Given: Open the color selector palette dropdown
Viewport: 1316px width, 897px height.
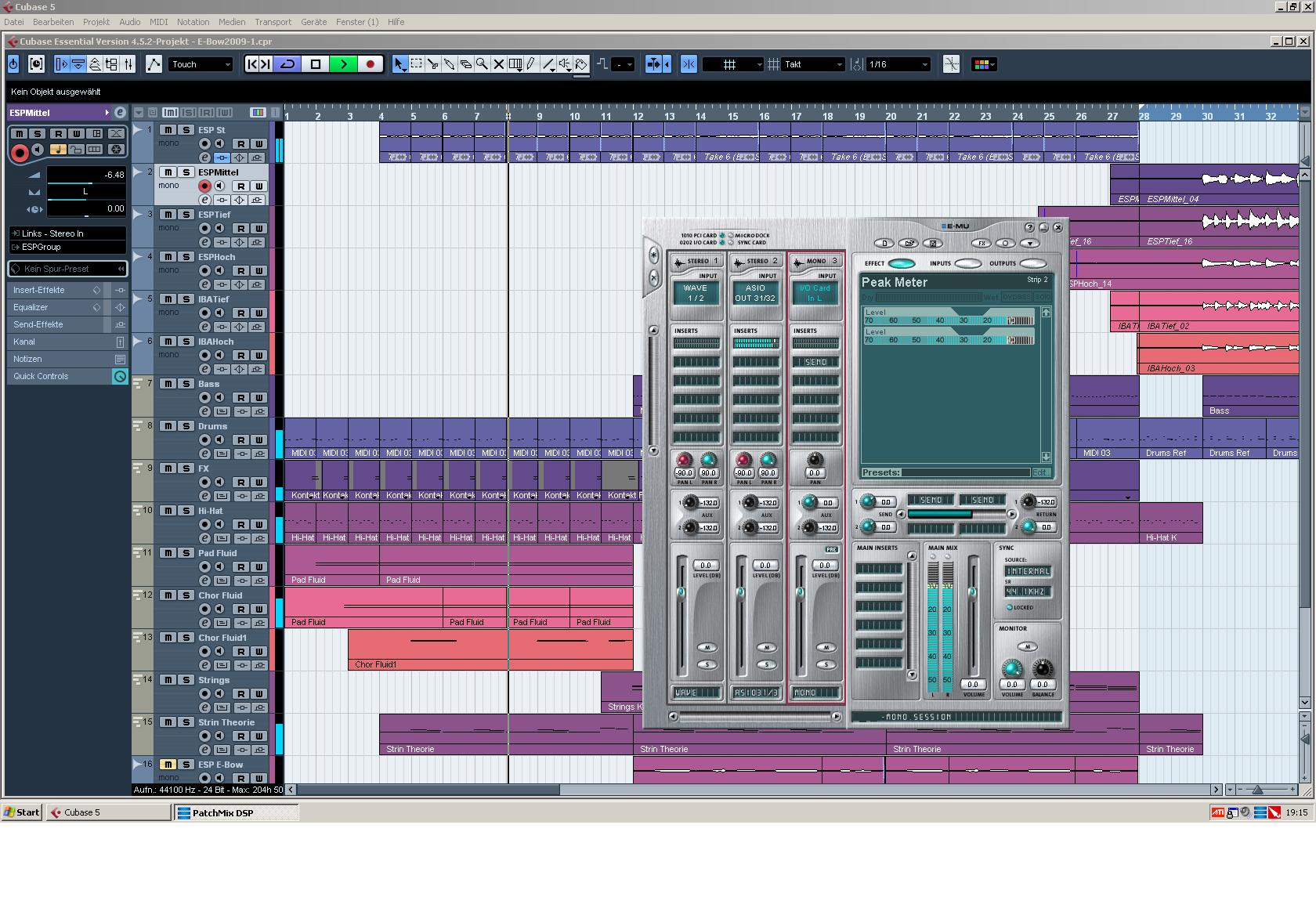Looking at the screenshot, I should 984,64.
